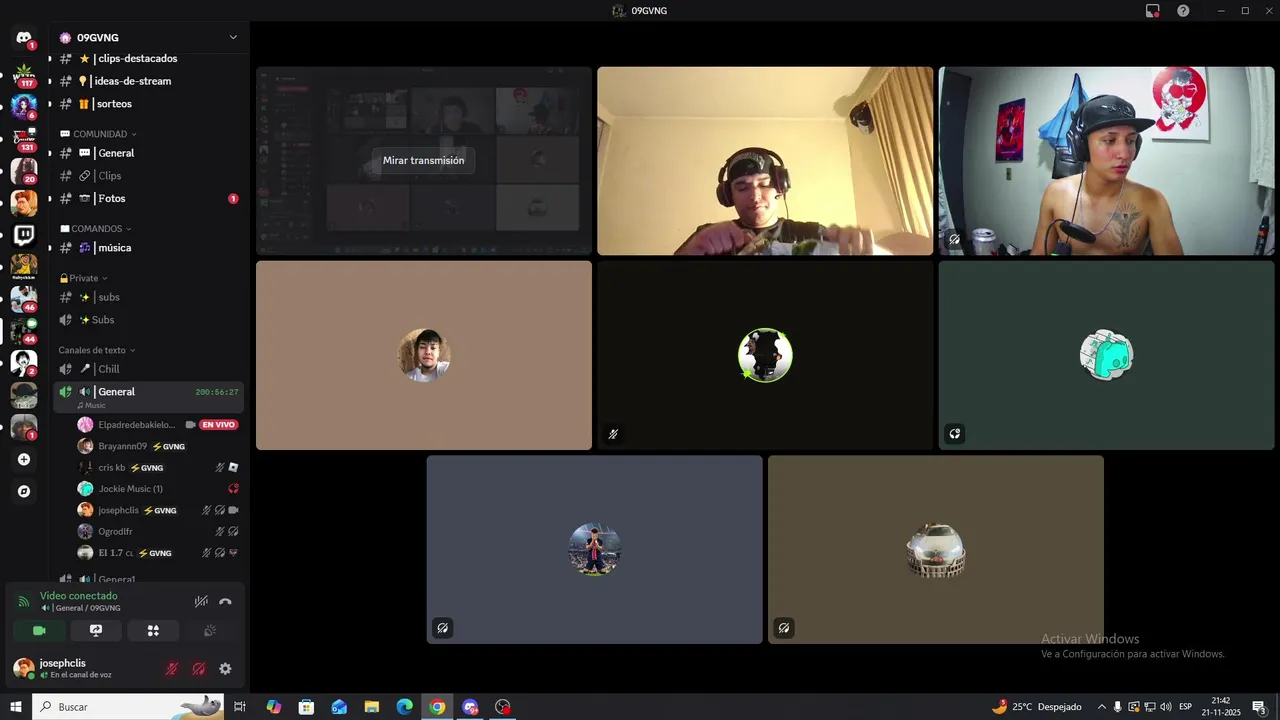Open File Explorer from the taskbar
The image size is (1280, 720).
coord(371,707)
